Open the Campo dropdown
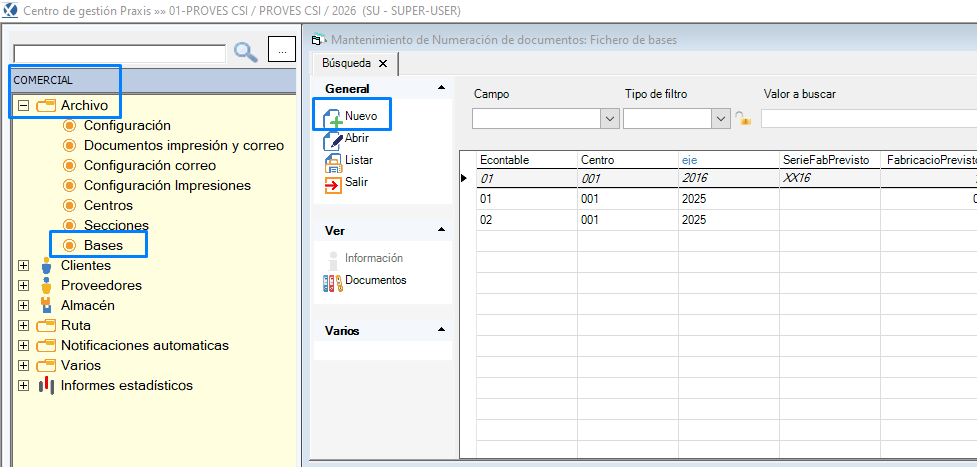 [609, 118]
